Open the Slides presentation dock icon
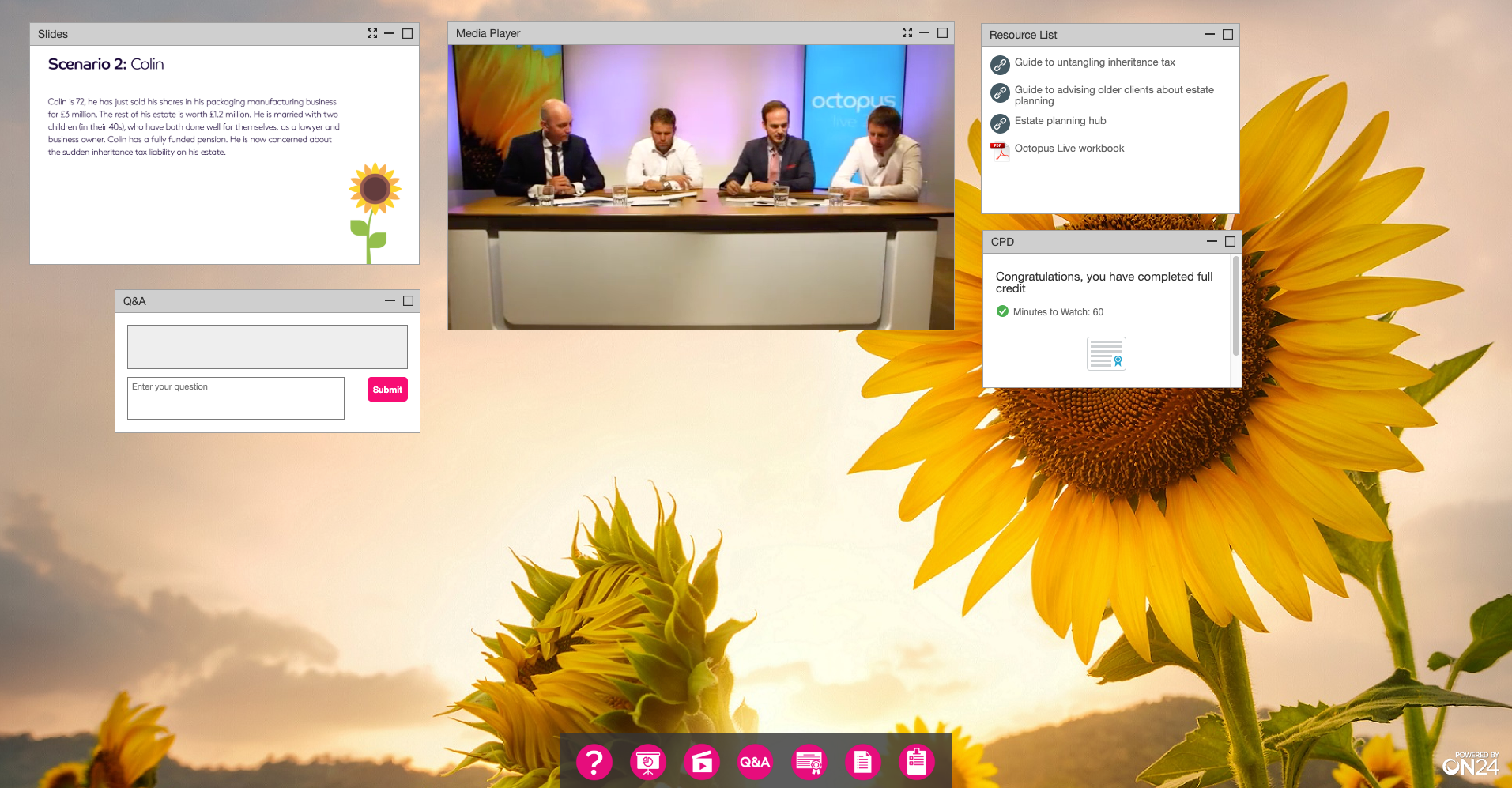The image size is (1512, 788). (647, 762)
